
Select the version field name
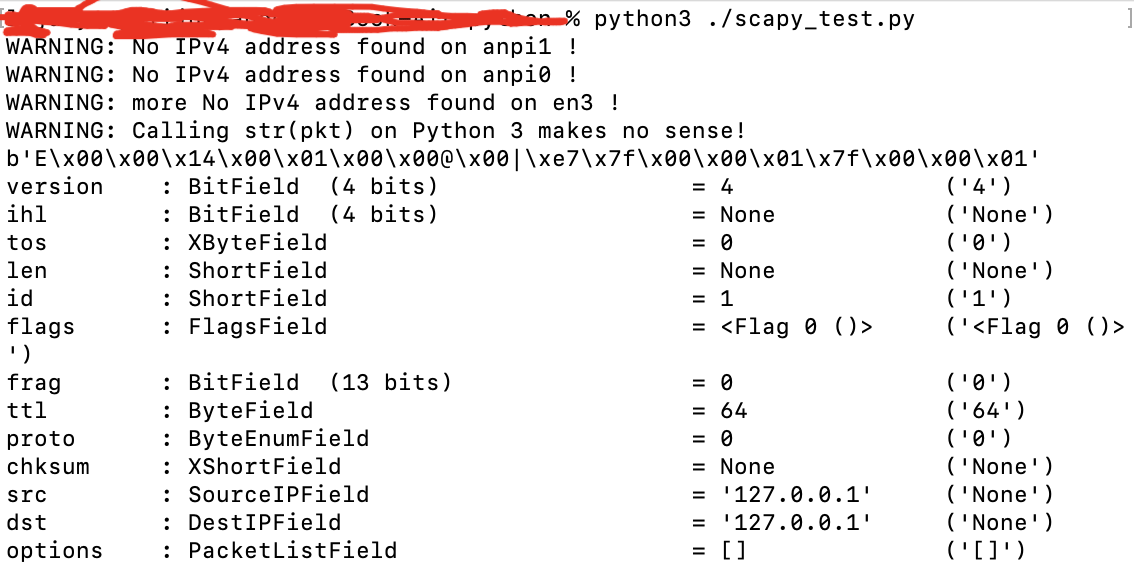55,187
